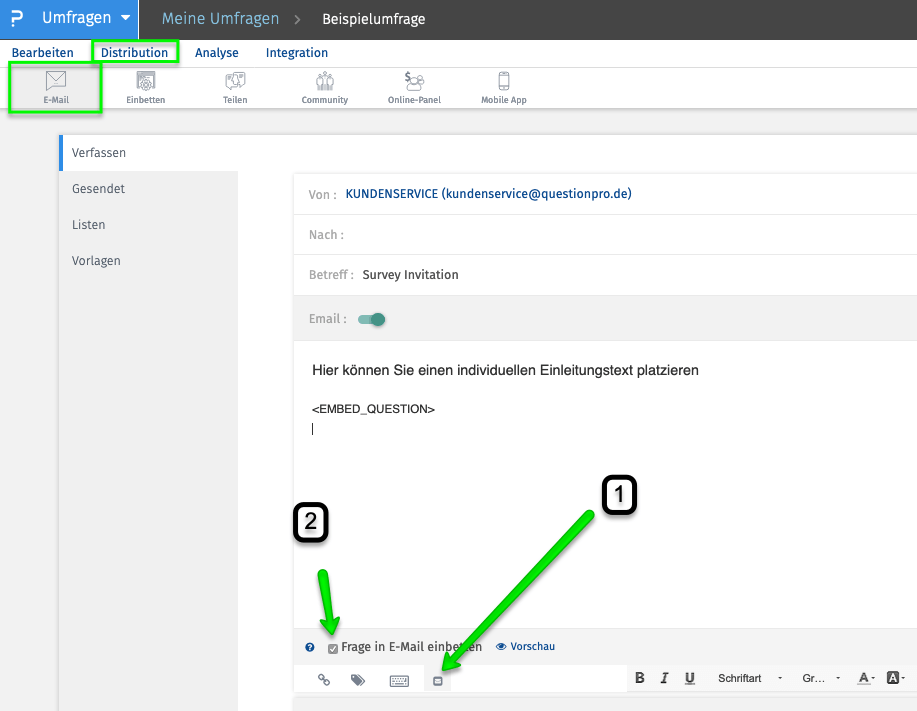Open the font size dropdown
Screen dimensions: 917x711
(821, 678)
